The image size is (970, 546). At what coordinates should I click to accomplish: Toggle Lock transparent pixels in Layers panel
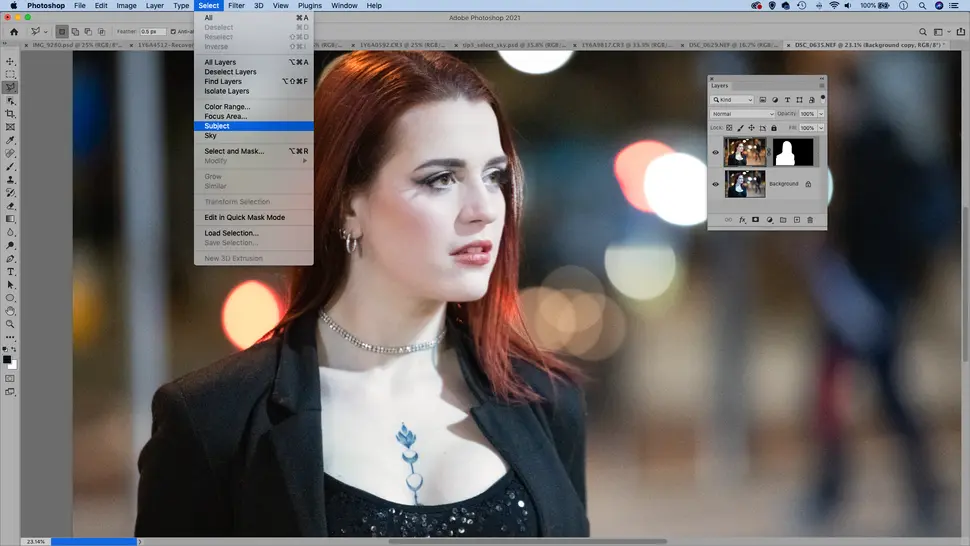(729, 128)
